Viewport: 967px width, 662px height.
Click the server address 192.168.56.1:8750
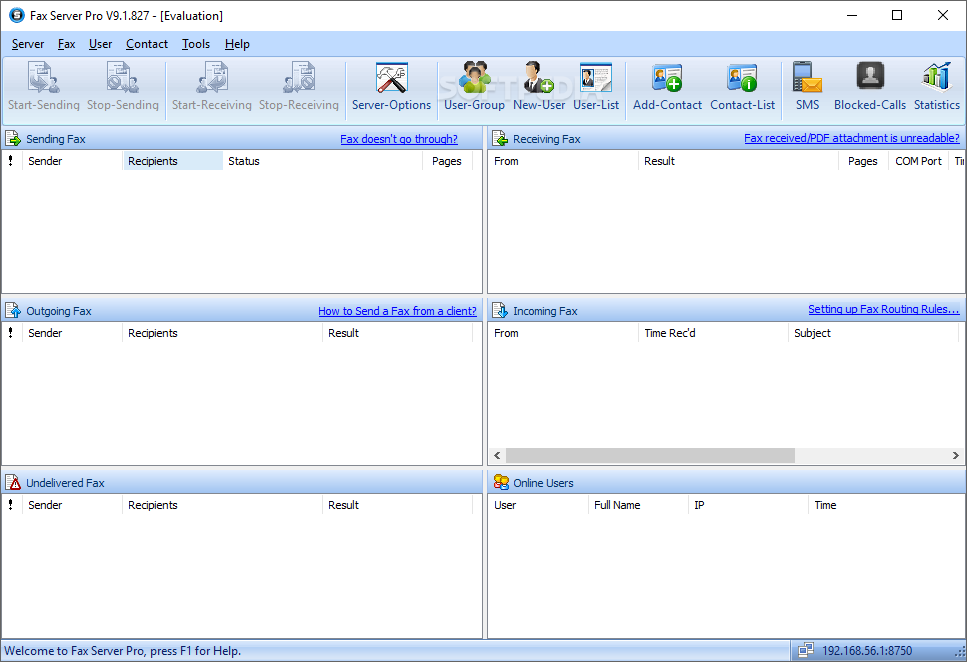pos(867,650)
